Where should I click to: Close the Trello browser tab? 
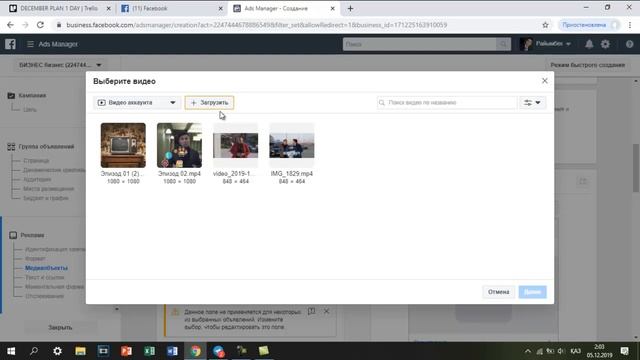point(108,8)
